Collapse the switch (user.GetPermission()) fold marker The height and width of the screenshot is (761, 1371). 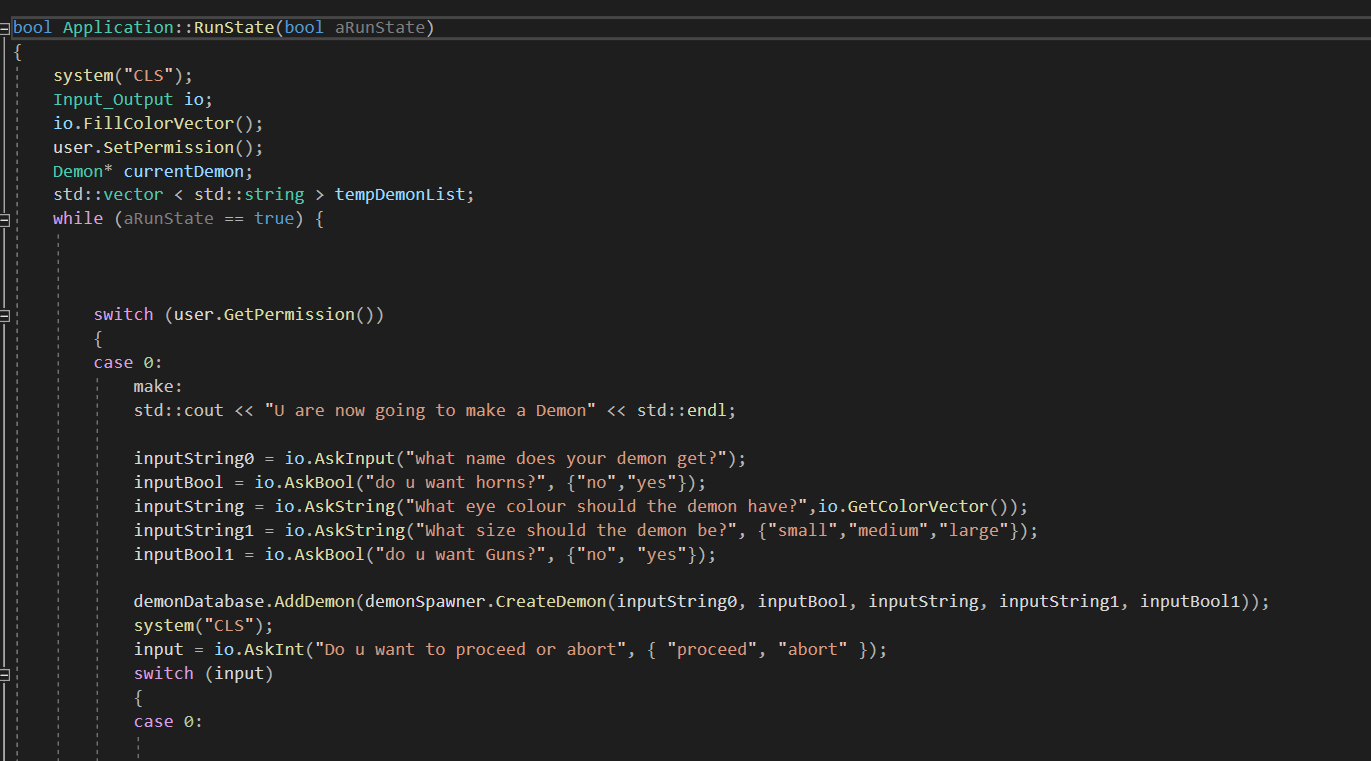5,315
